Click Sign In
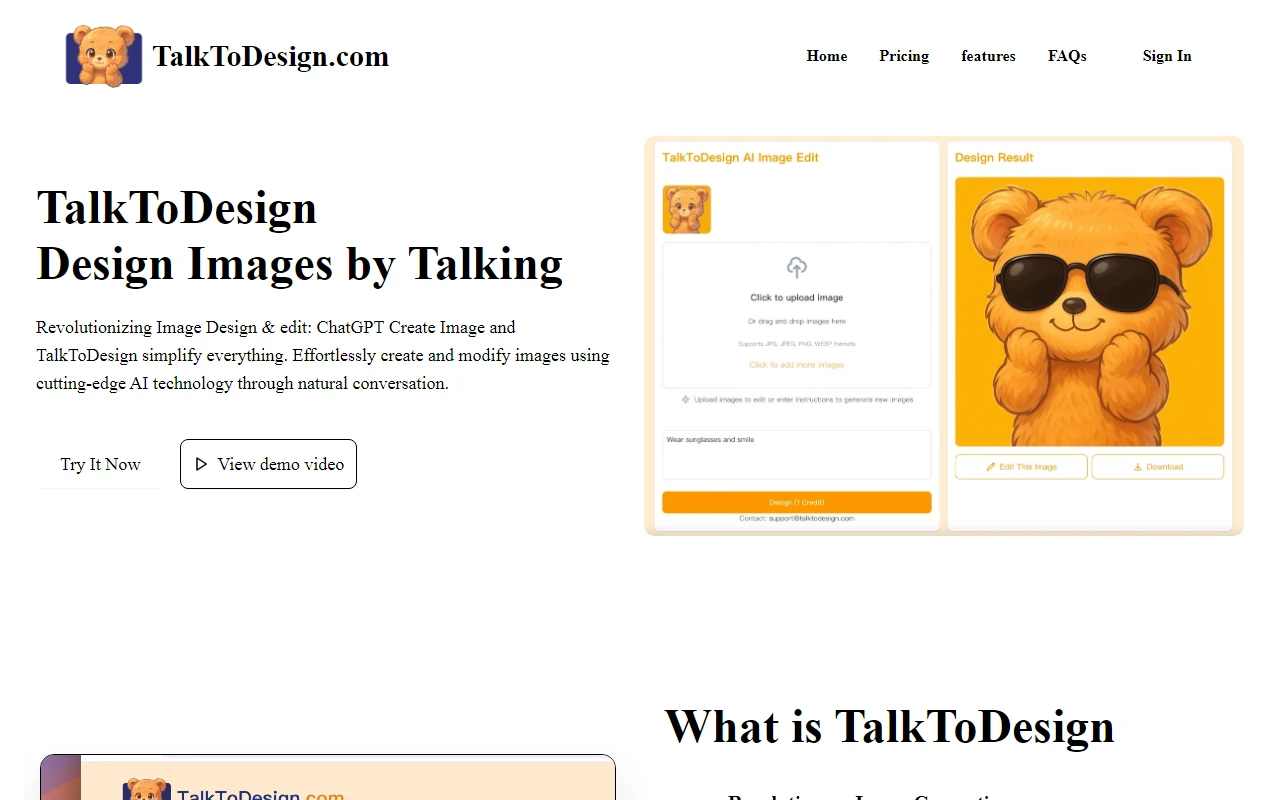 pos(1166,56)
